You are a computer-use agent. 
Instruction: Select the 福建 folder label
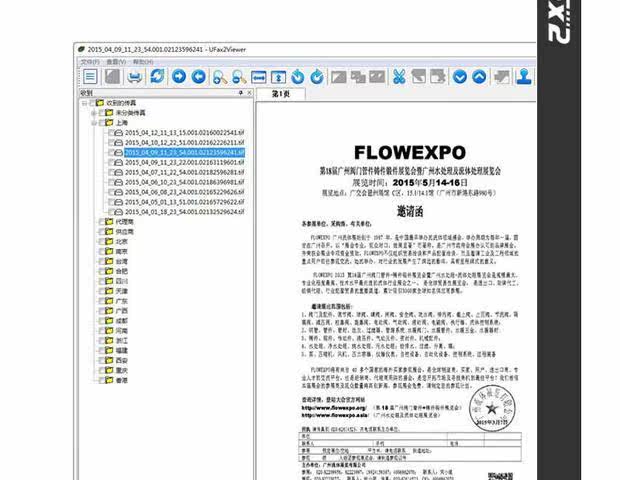click(x=122, y=351)
